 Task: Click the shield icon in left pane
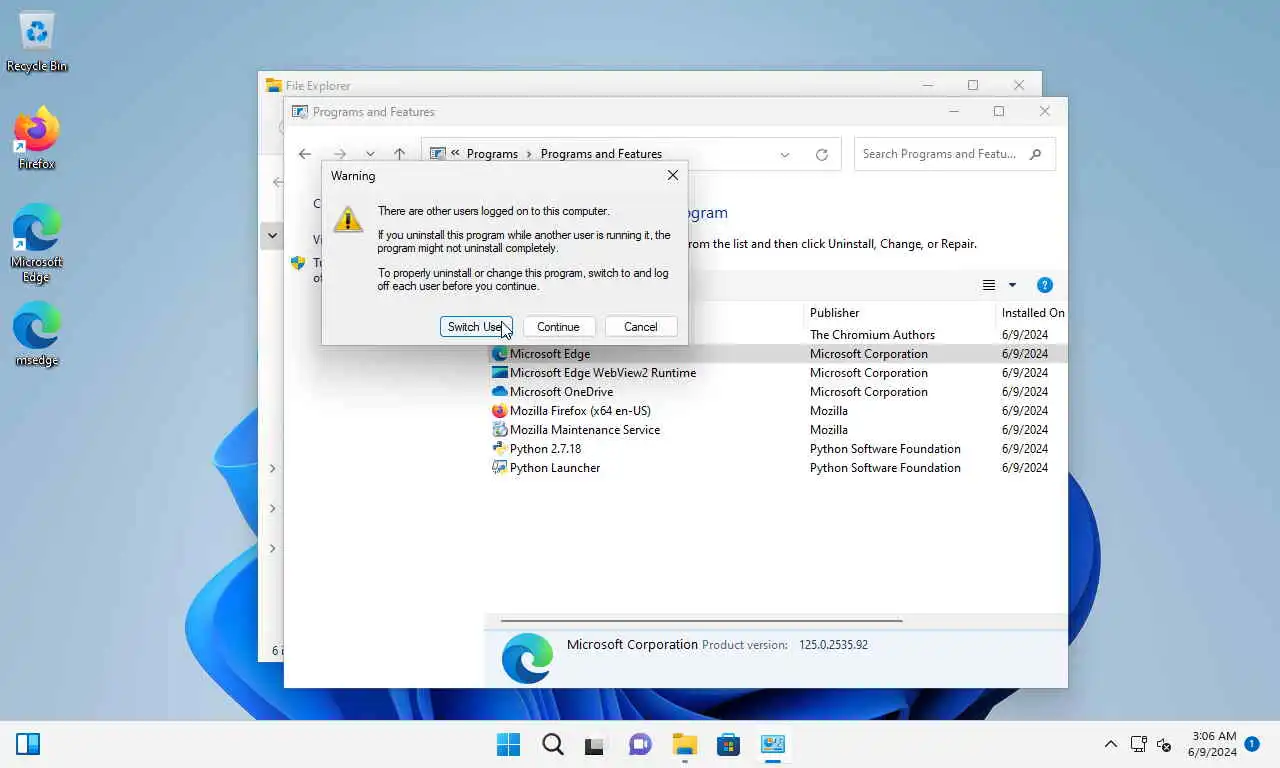[x=298, y=264]
